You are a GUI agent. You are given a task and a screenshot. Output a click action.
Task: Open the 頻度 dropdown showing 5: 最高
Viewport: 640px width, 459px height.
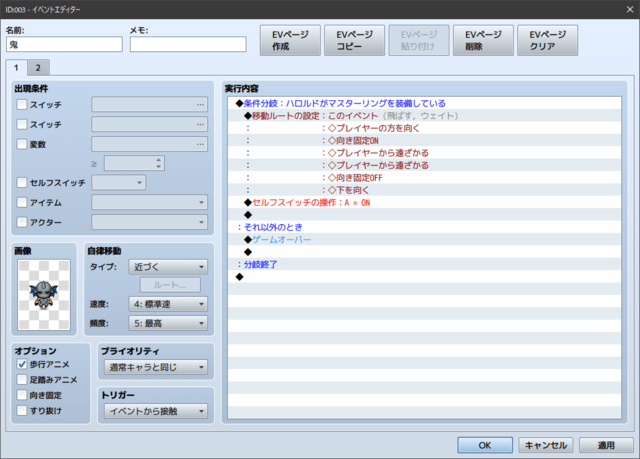click(x=168, y=323)
